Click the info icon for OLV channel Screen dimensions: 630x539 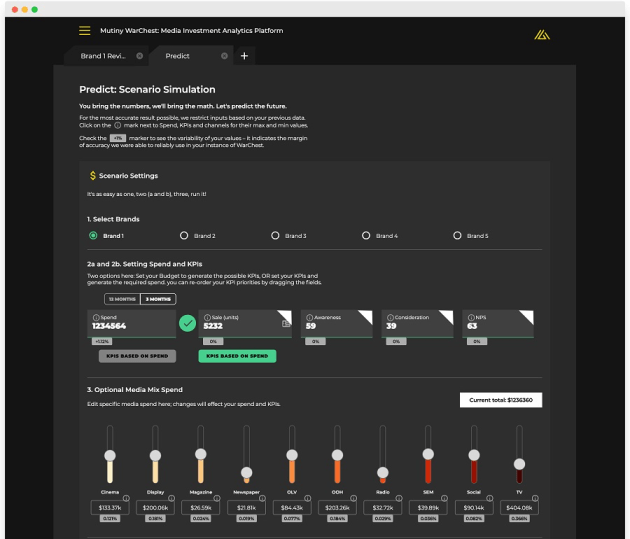pyautogui.click(x=308, y=498)
